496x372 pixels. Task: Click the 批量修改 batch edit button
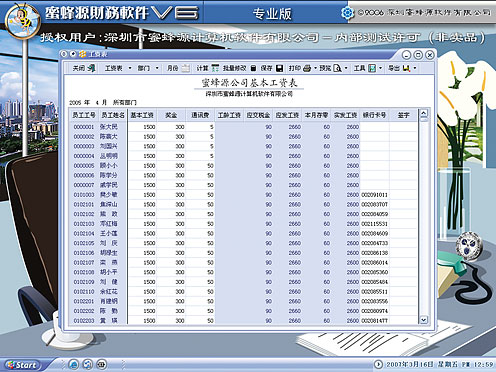coord(239,68)
